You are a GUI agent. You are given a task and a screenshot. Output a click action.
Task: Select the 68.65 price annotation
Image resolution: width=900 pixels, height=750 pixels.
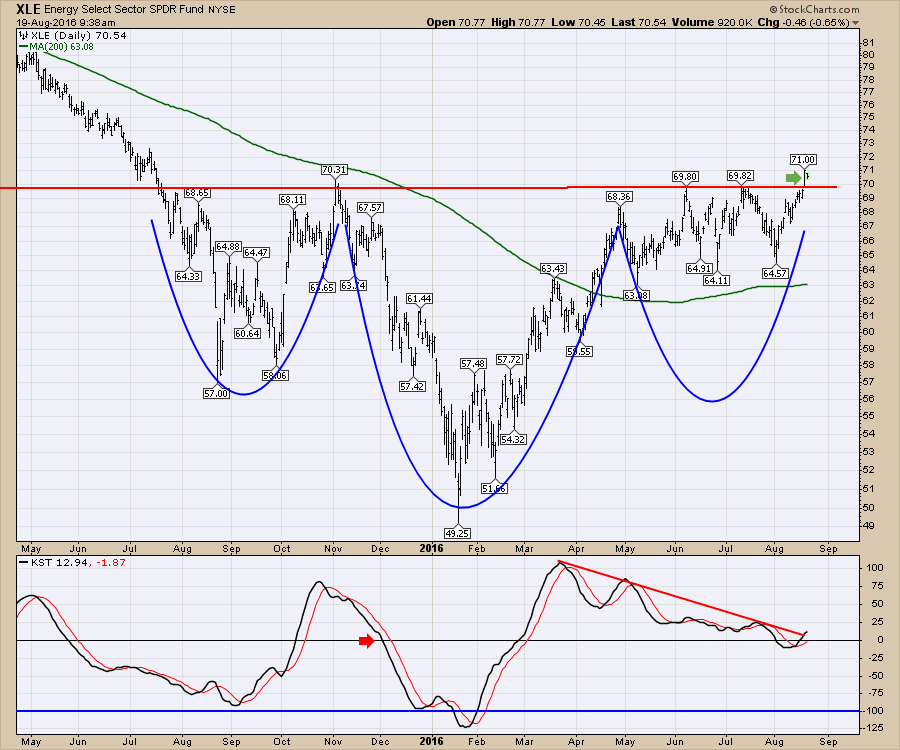(196, 193)
